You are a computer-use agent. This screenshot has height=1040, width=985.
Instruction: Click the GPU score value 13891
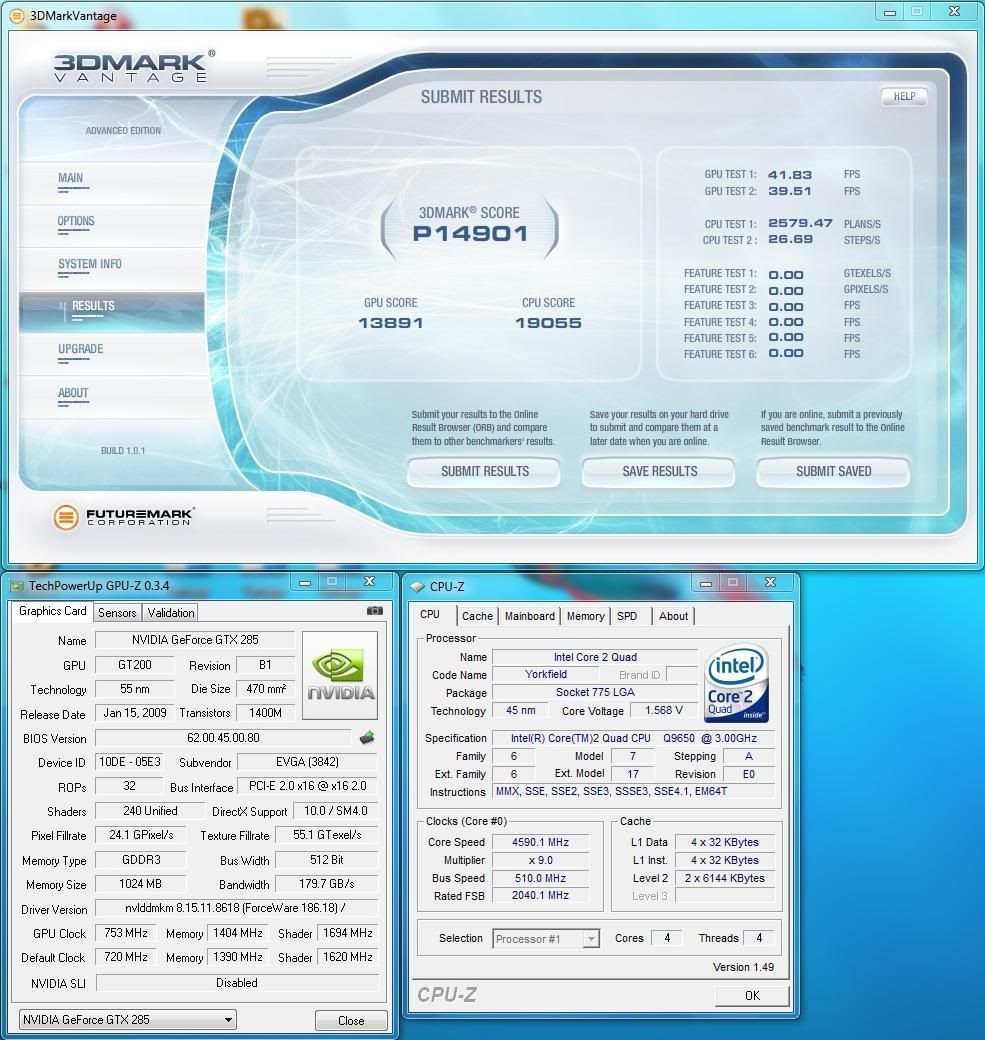coord(391,323)
